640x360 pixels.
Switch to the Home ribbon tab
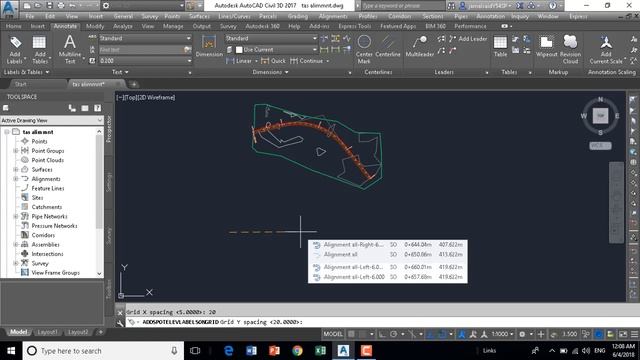tap(13, 26)
